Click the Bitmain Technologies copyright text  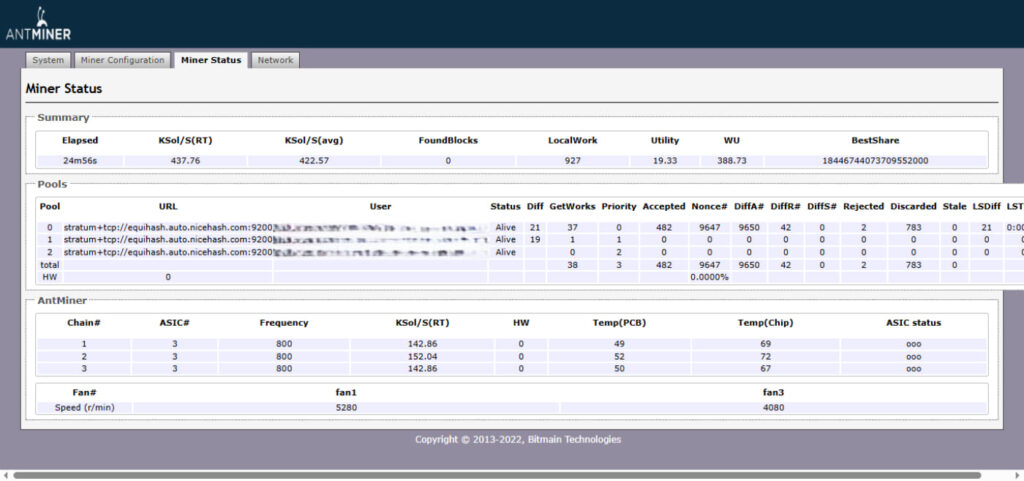pos(518,439)
